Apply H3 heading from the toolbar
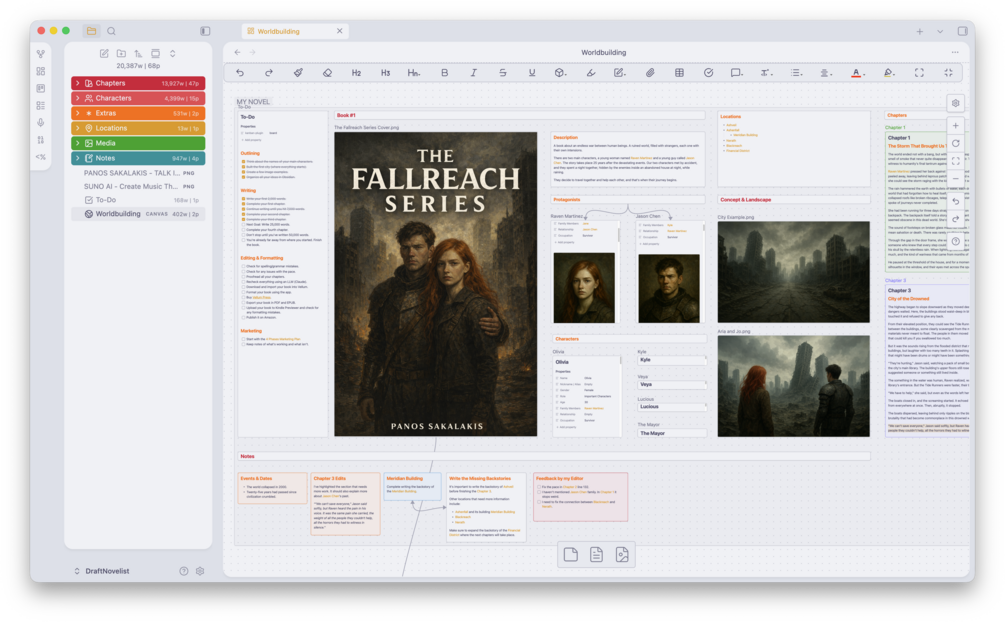Screen dimensions: 1005x622 click(385, 73)
